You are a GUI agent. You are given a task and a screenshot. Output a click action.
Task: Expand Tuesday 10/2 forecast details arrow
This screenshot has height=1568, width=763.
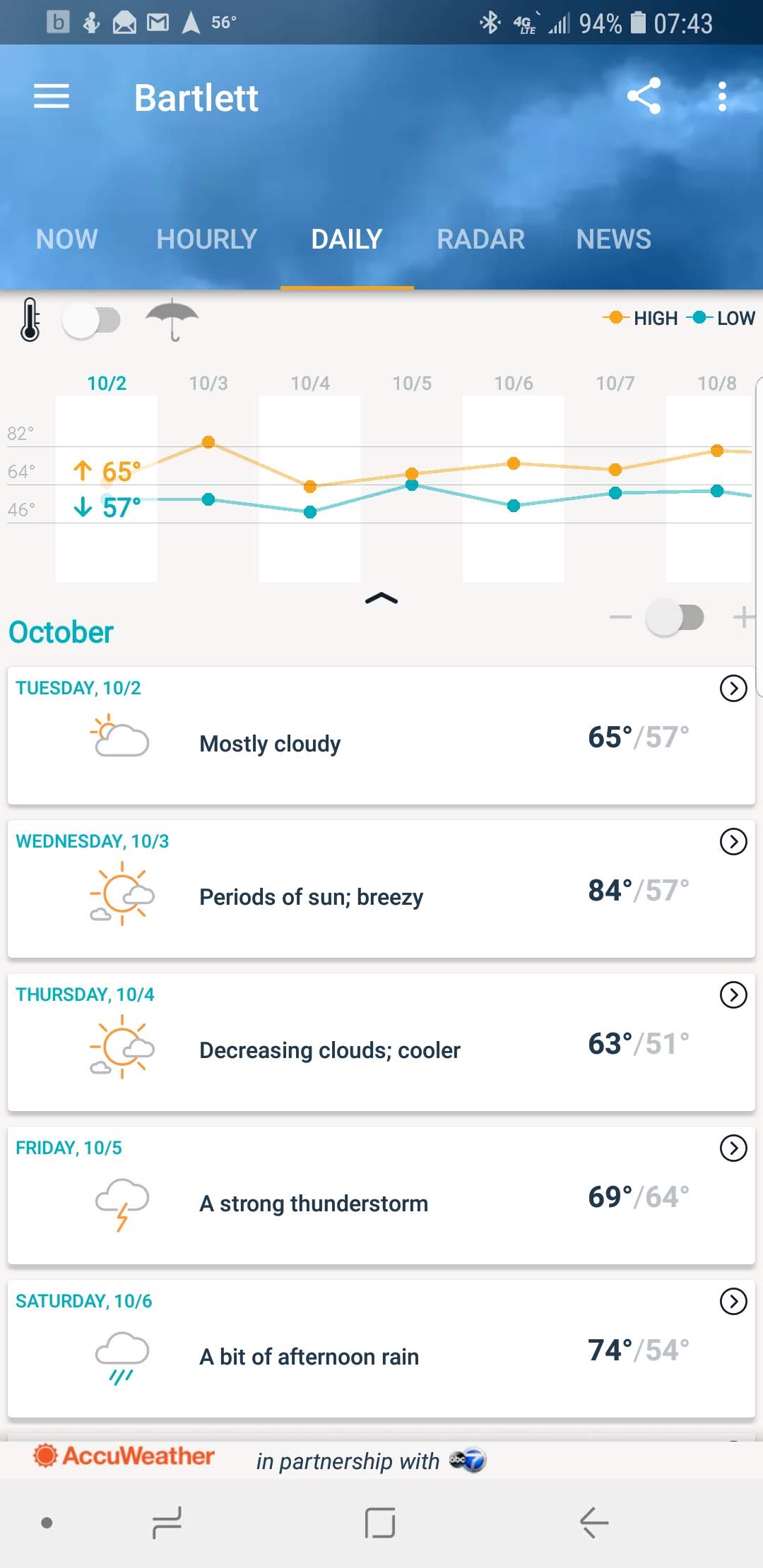[x=733, y=688]
